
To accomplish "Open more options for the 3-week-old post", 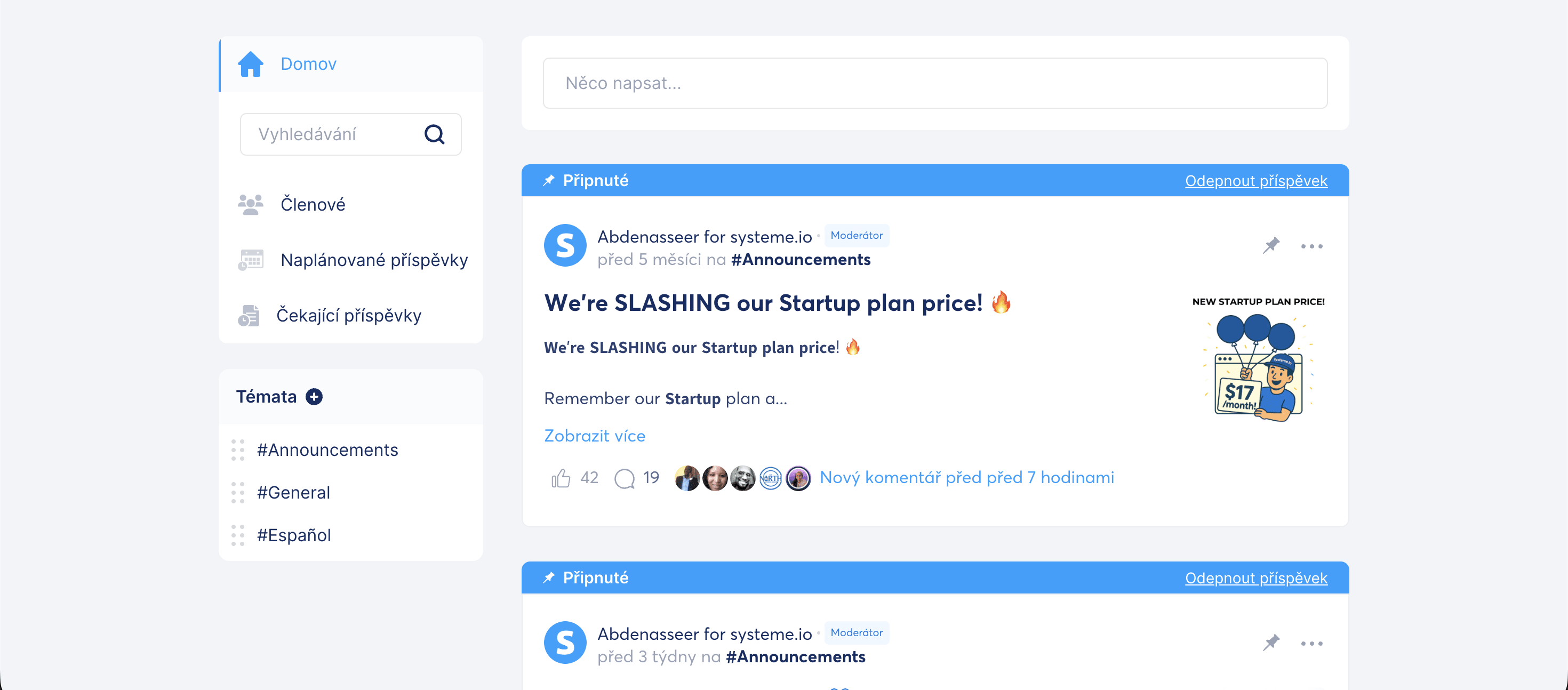I will pyautogui.click(x=1312, y=644).
